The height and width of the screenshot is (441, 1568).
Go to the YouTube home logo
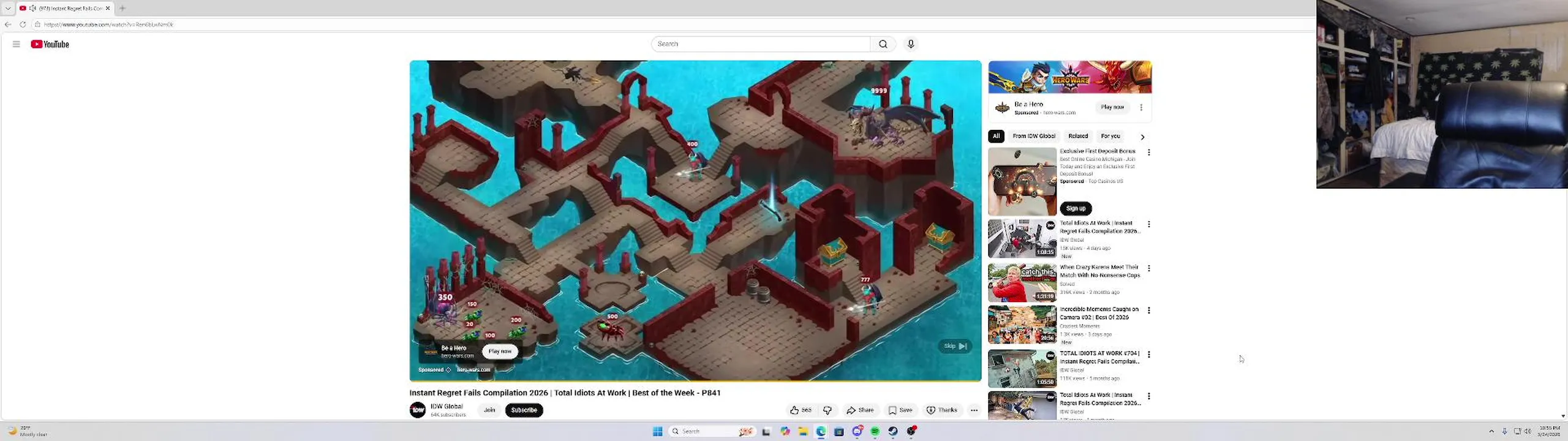[50, 44]
